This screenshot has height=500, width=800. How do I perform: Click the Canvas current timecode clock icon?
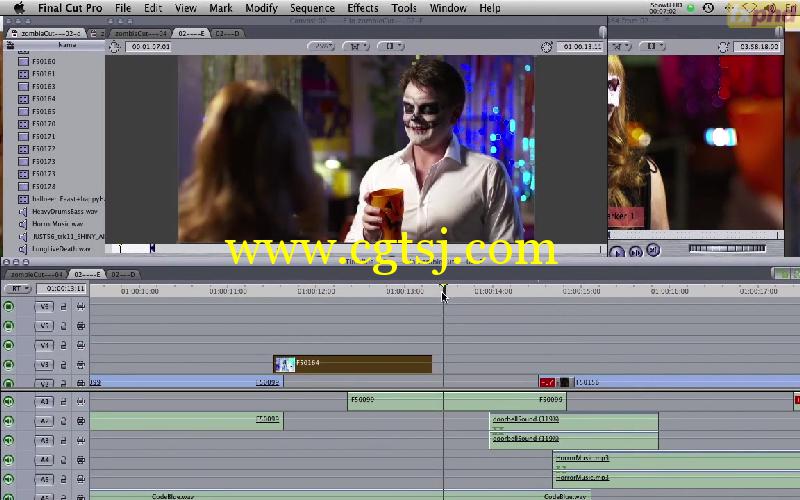click(546, 47)
